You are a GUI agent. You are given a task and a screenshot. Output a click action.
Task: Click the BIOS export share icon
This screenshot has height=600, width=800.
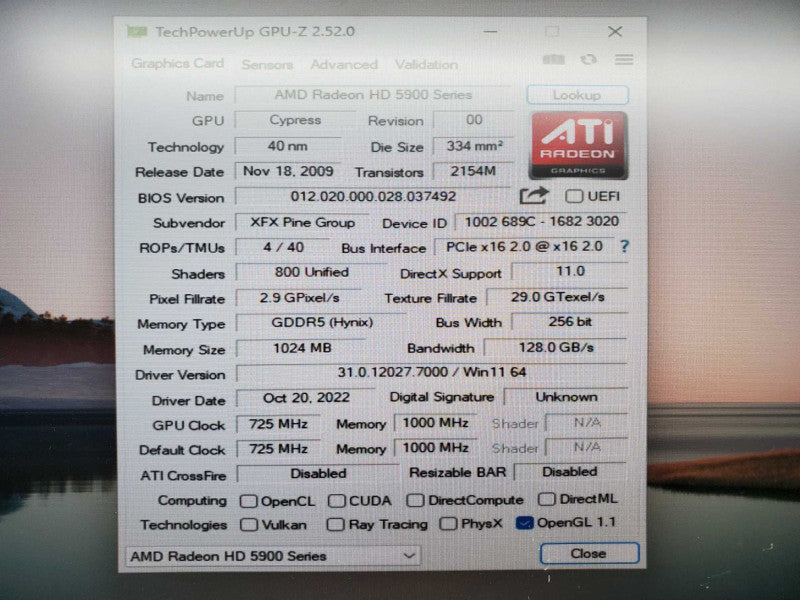click(534, 196)
